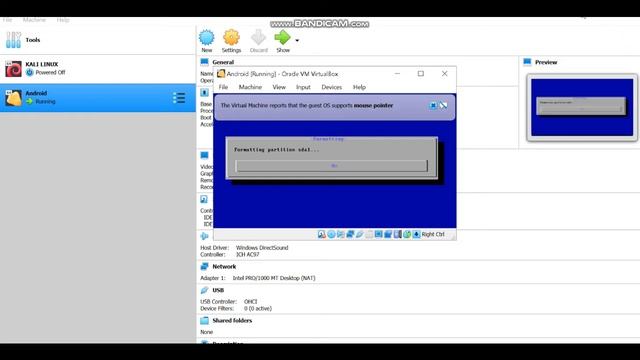
Task: Click the recording status bar icon
Action: [388, 234]
